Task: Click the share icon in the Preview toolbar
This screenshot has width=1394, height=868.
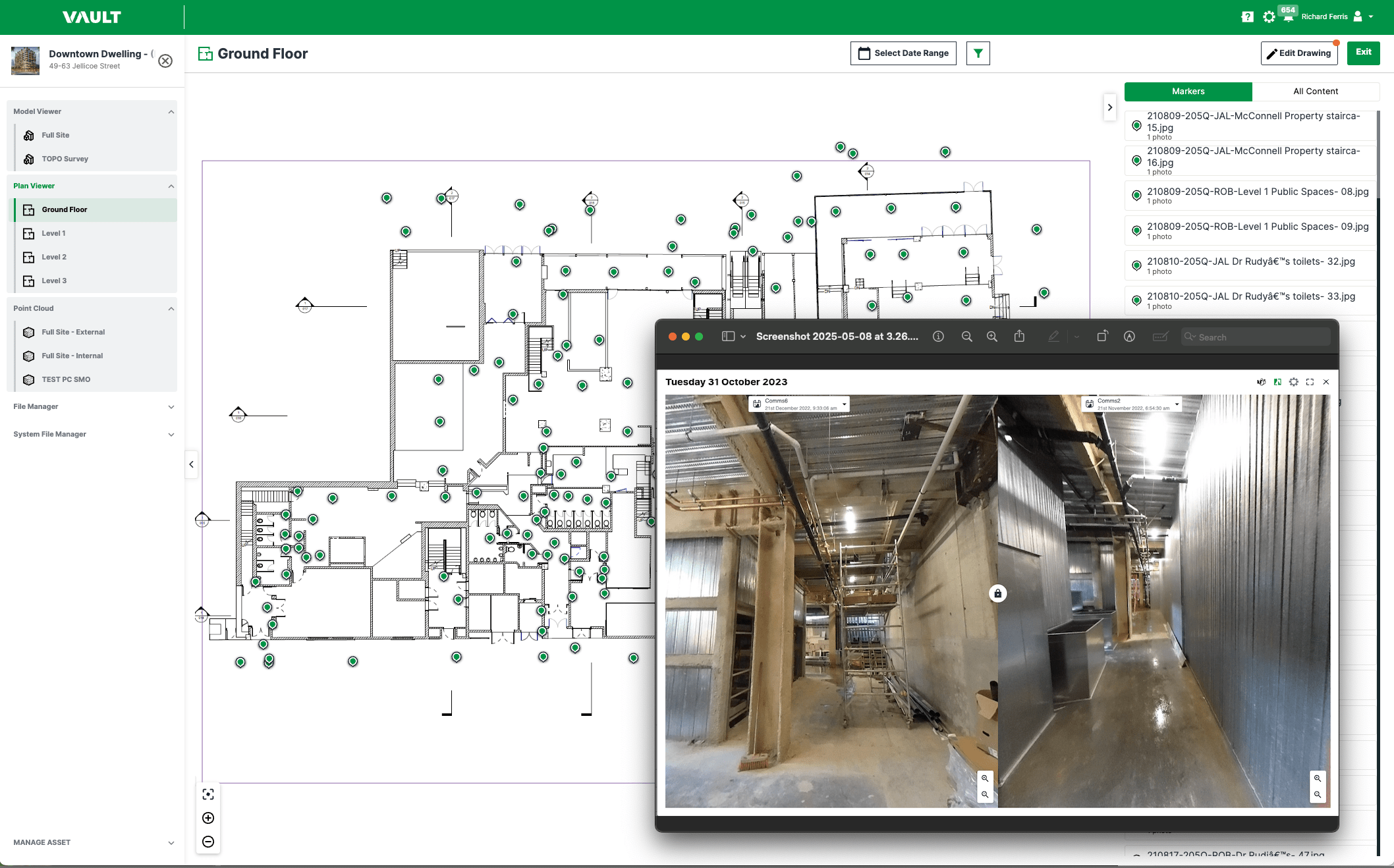Action: coord(1019,337)
